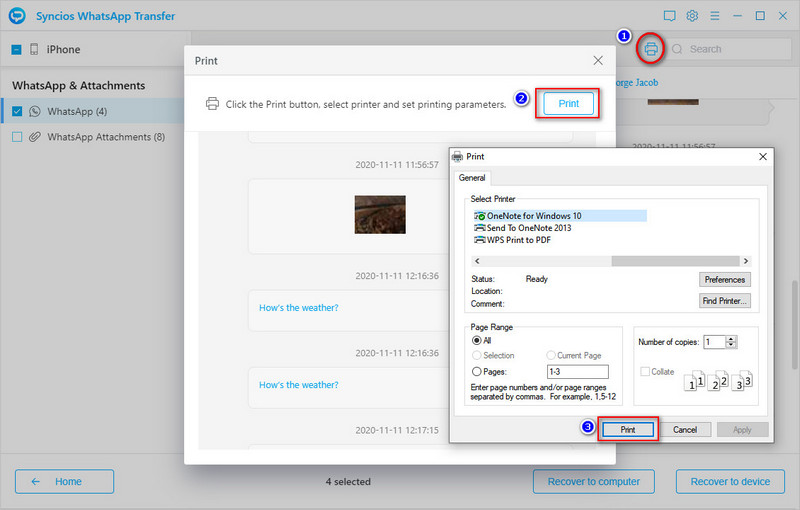Click the Number of copies field
This screenshot has width=800, height=510.
(715, 342)
